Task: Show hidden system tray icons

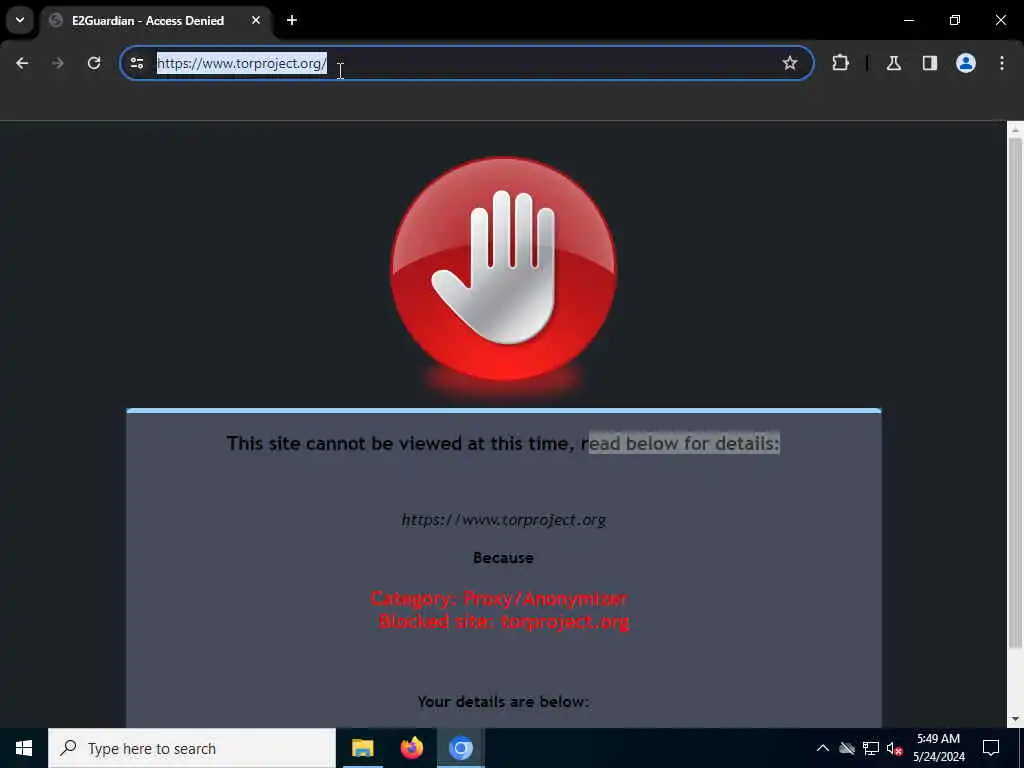Action: tap(823, 748)
